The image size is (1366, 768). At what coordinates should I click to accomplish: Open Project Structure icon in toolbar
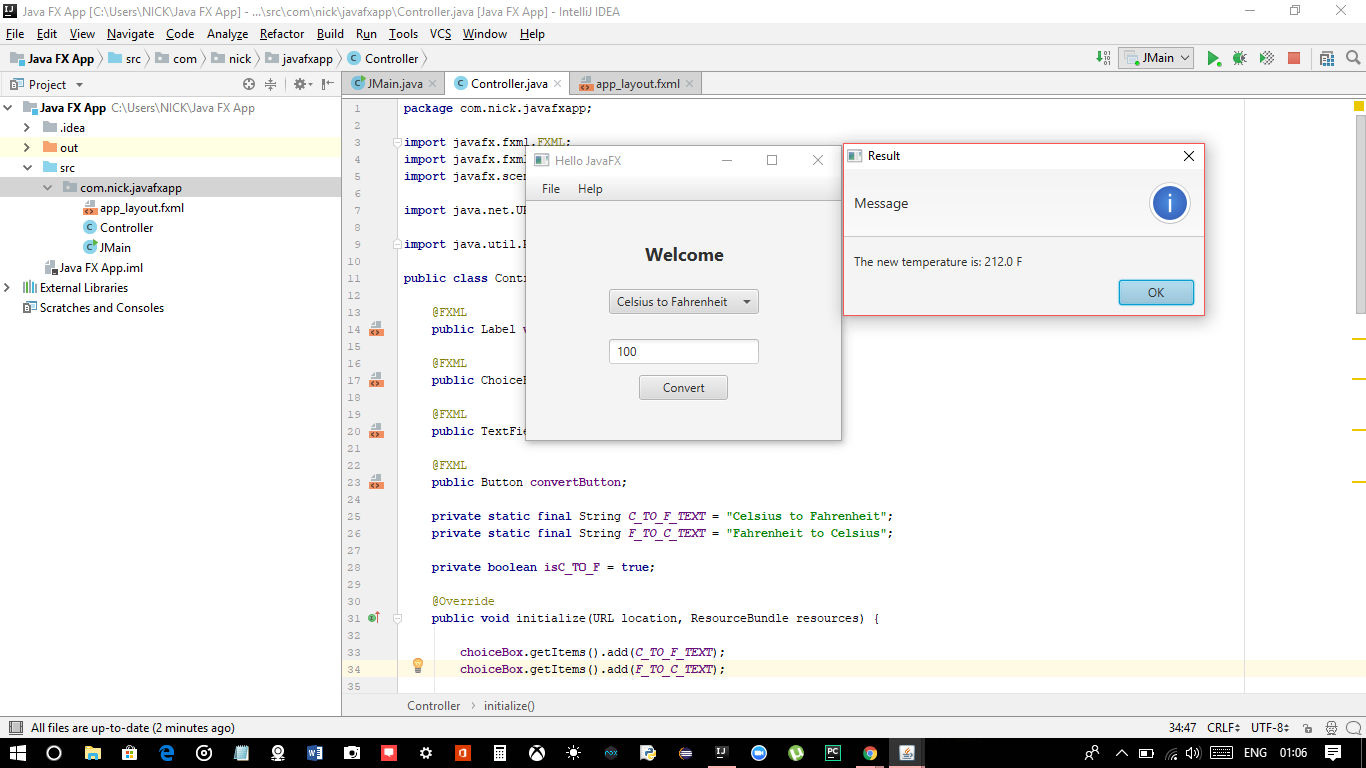[1327, 58]
